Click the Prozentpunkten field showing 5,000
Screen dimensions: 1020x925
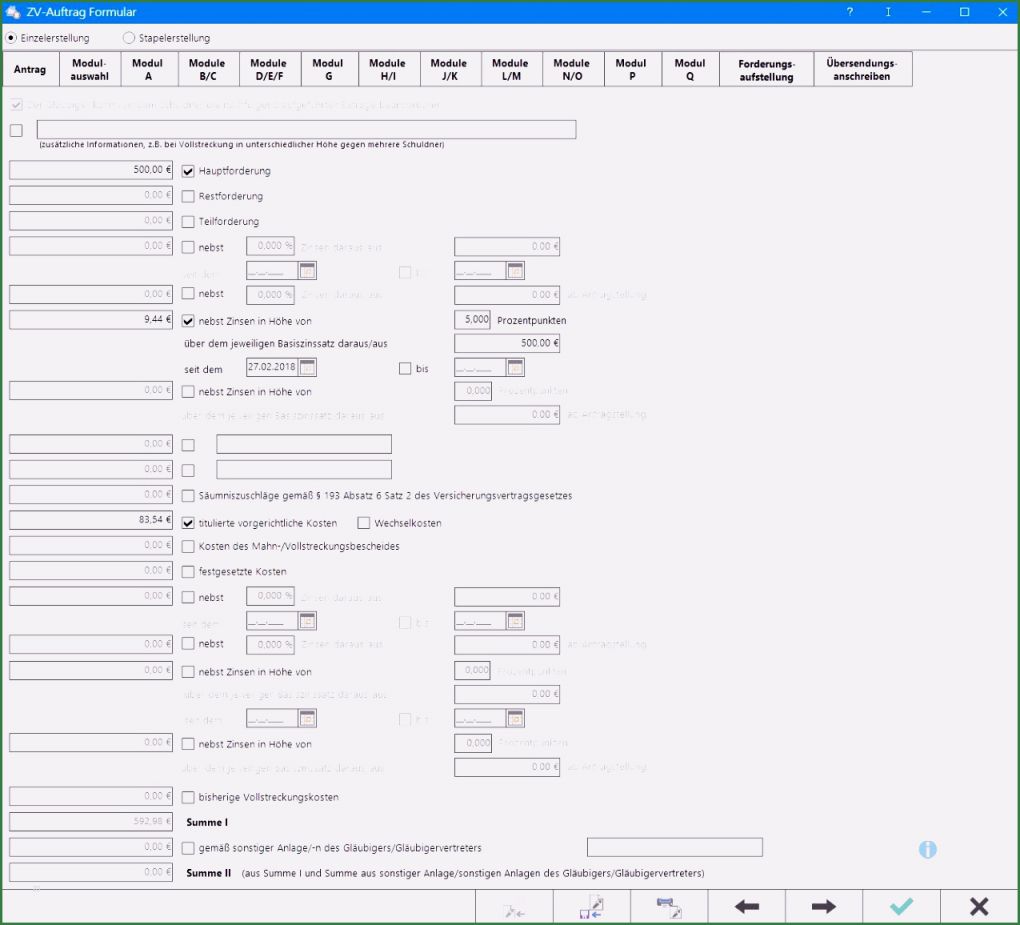(x=472, y=320)
